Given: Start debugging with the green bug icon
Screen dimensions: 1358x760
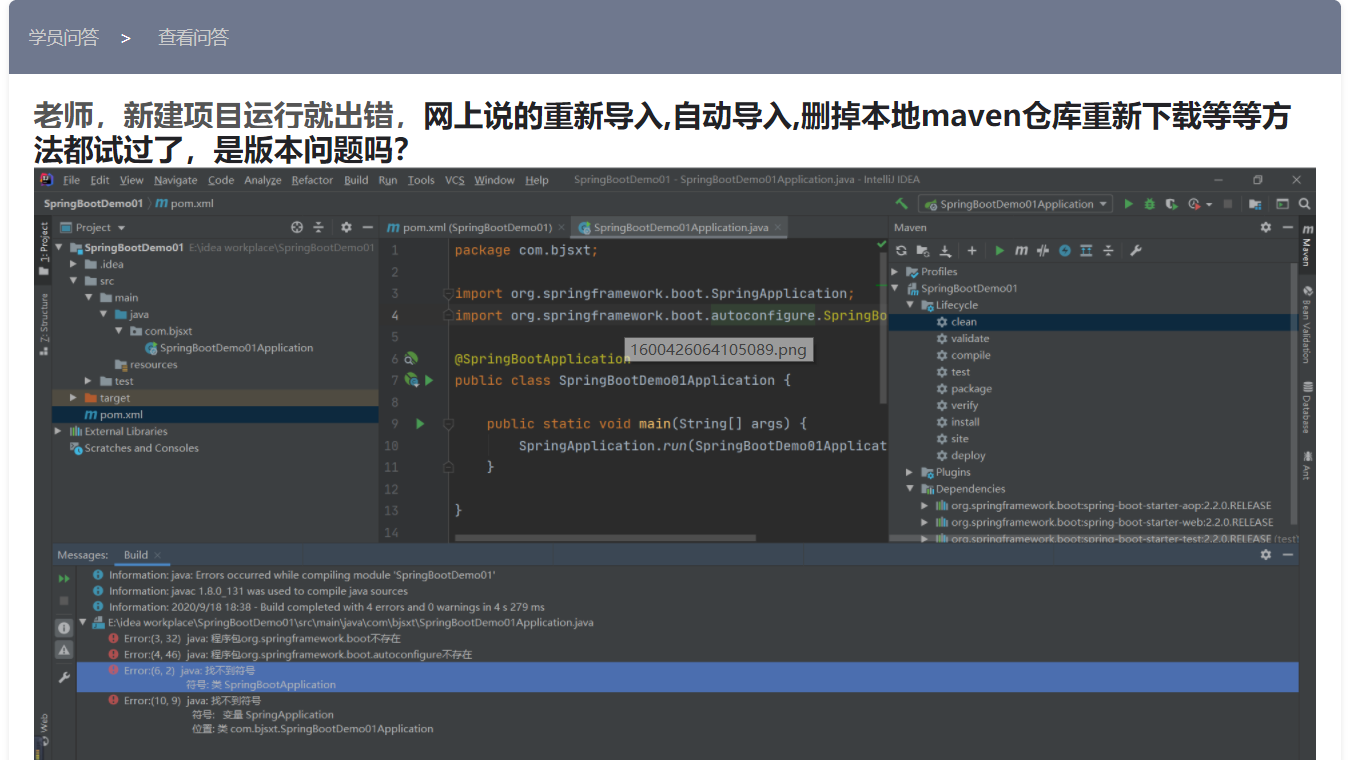Looking at the screenshot, I should tap(1150, 204).
